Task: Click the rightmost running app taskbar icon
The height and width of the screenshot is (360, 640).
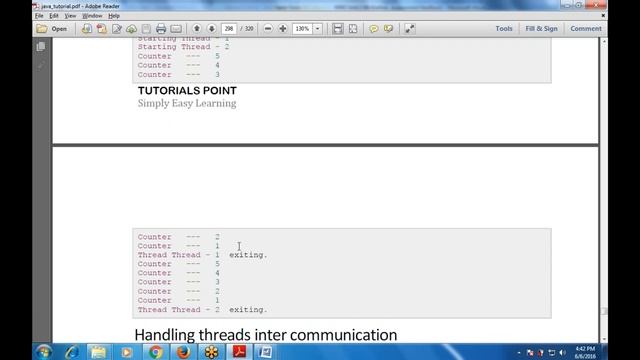Action: [x=265, y=352]
